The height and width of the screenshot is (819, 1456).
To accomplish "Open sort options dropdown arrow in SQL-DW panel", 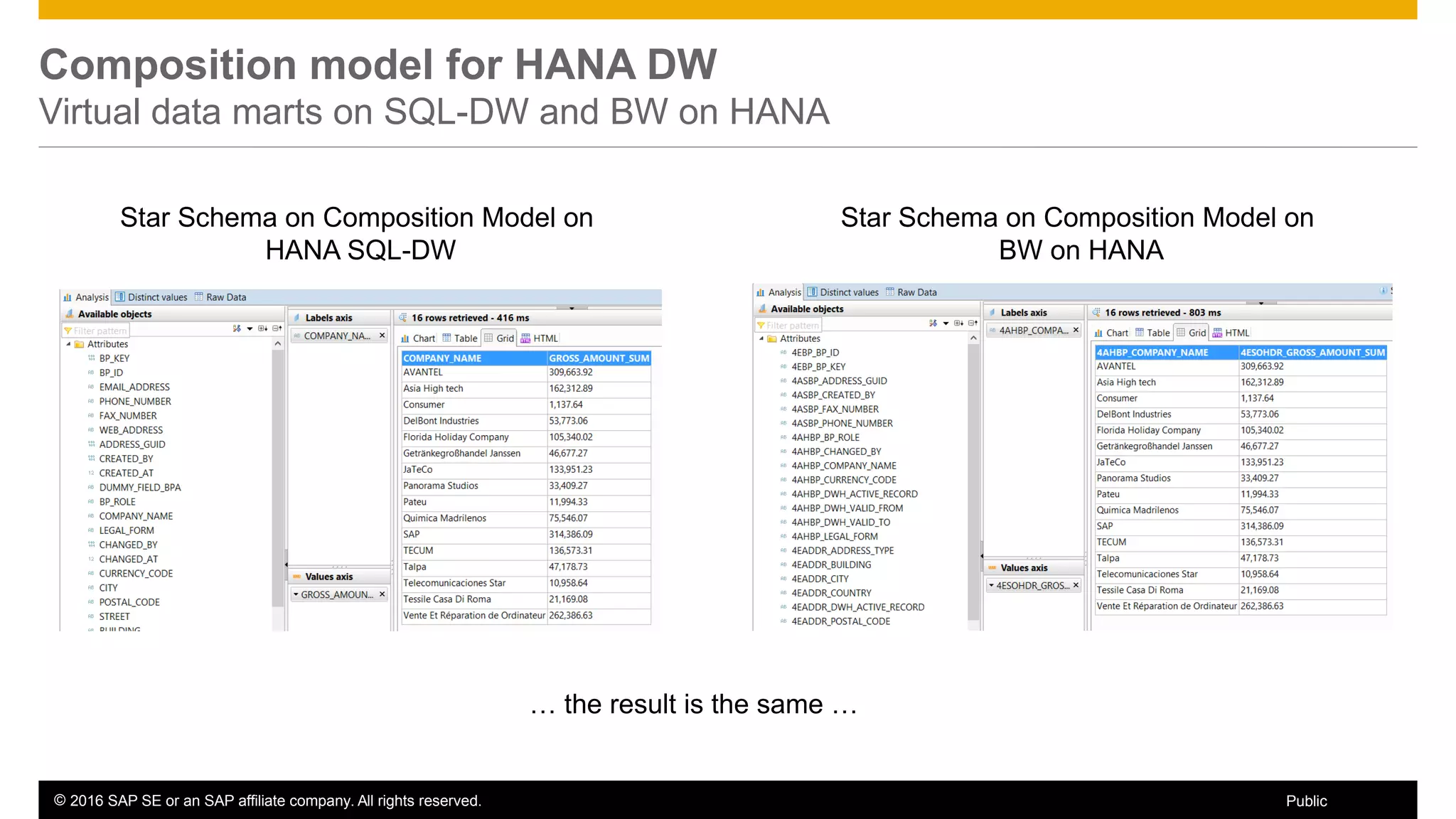I will click(x=250, y=328).
